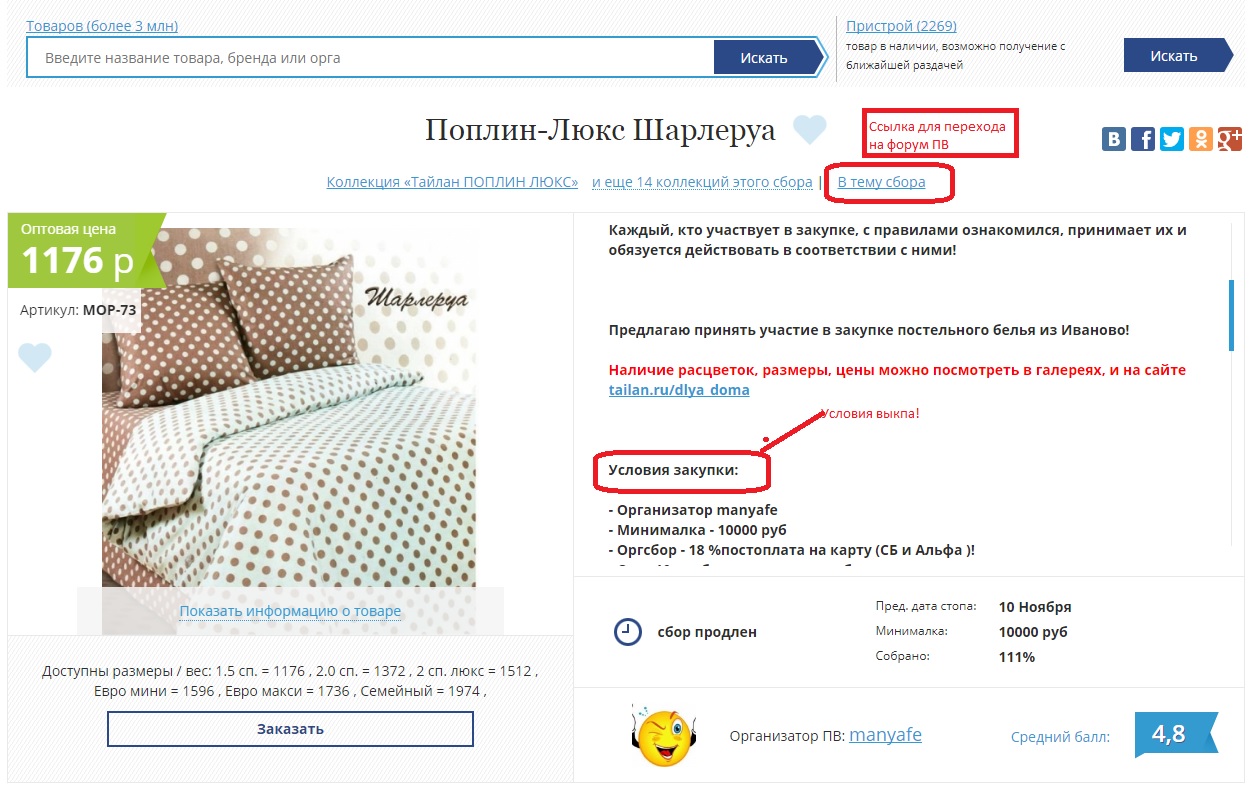The image size is (1249, 787).
Task: Click organizer smiley avatar with headphones
Action: point(664,736)
